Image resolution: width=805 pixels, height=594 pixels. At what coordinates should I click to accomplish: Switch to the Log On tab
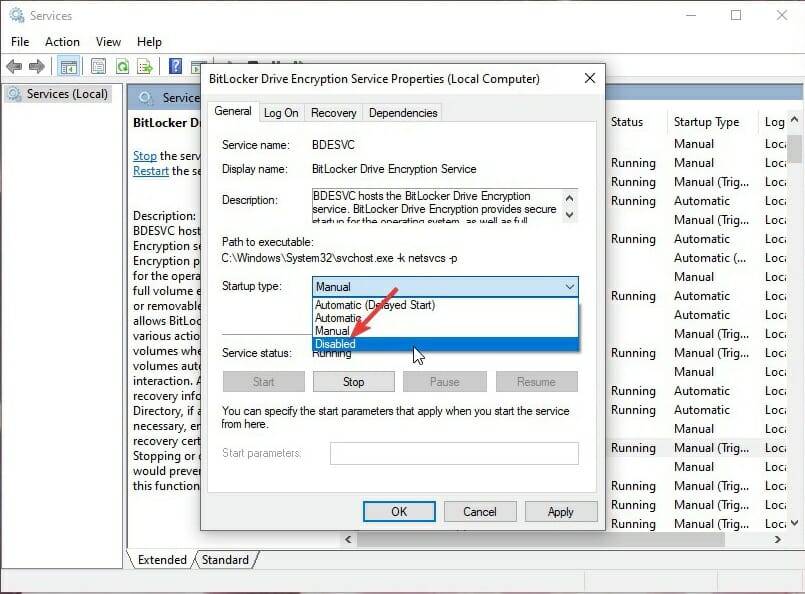(281, 112)
